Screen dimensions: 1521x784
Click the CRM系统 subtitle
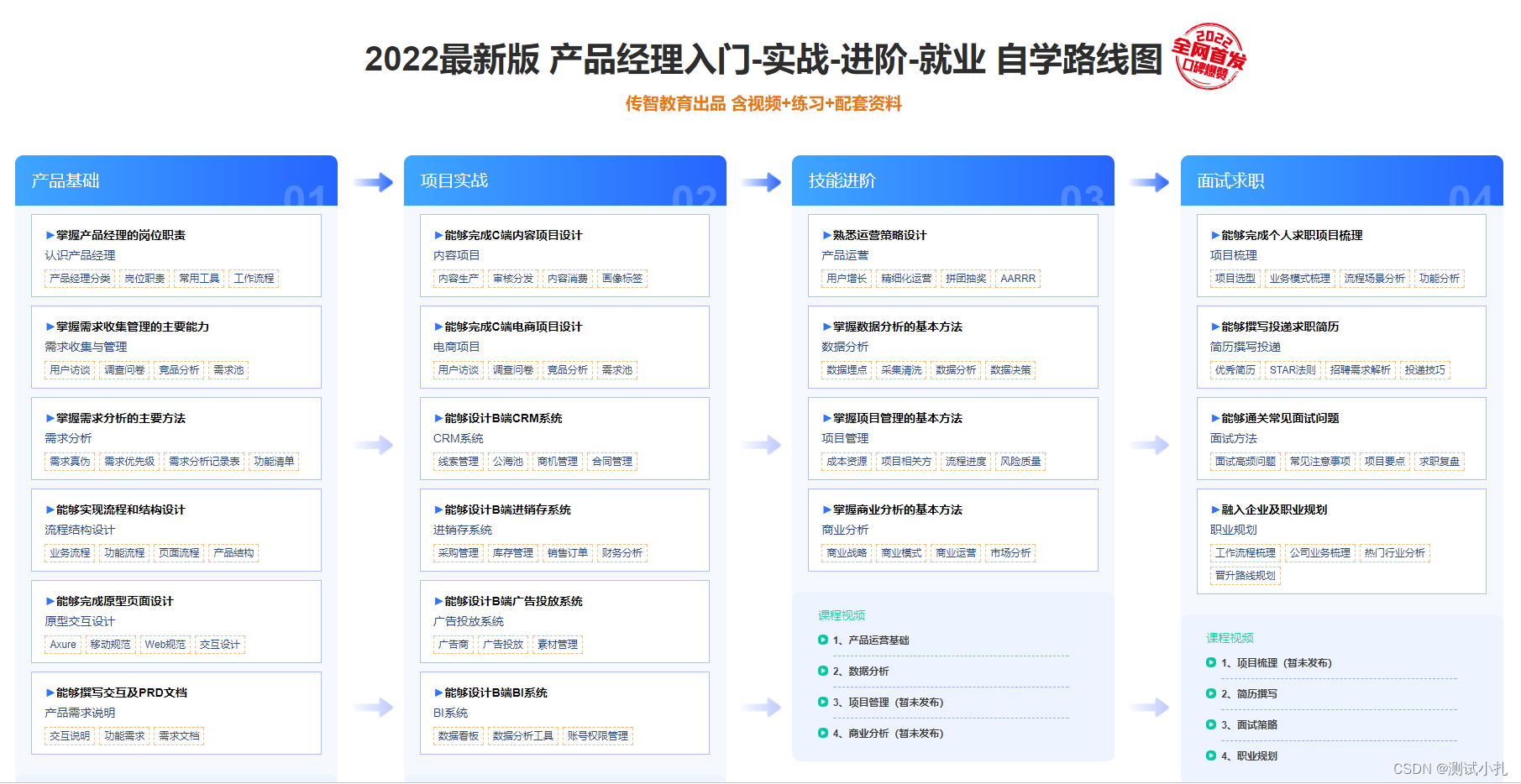click(459, 438)
